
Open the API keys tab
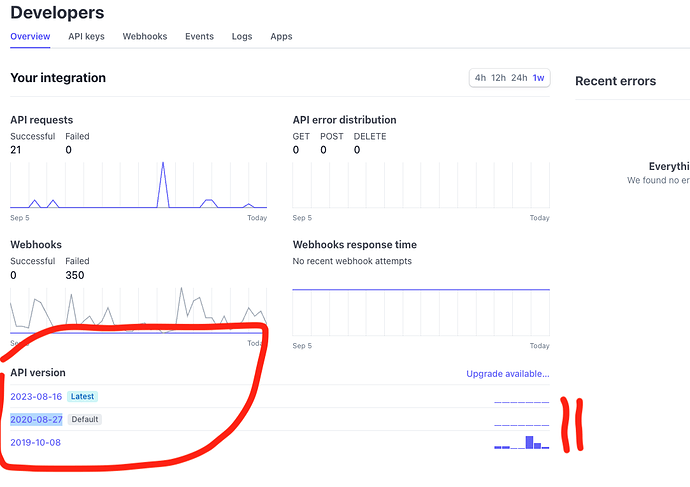click(x=86, y=37)
